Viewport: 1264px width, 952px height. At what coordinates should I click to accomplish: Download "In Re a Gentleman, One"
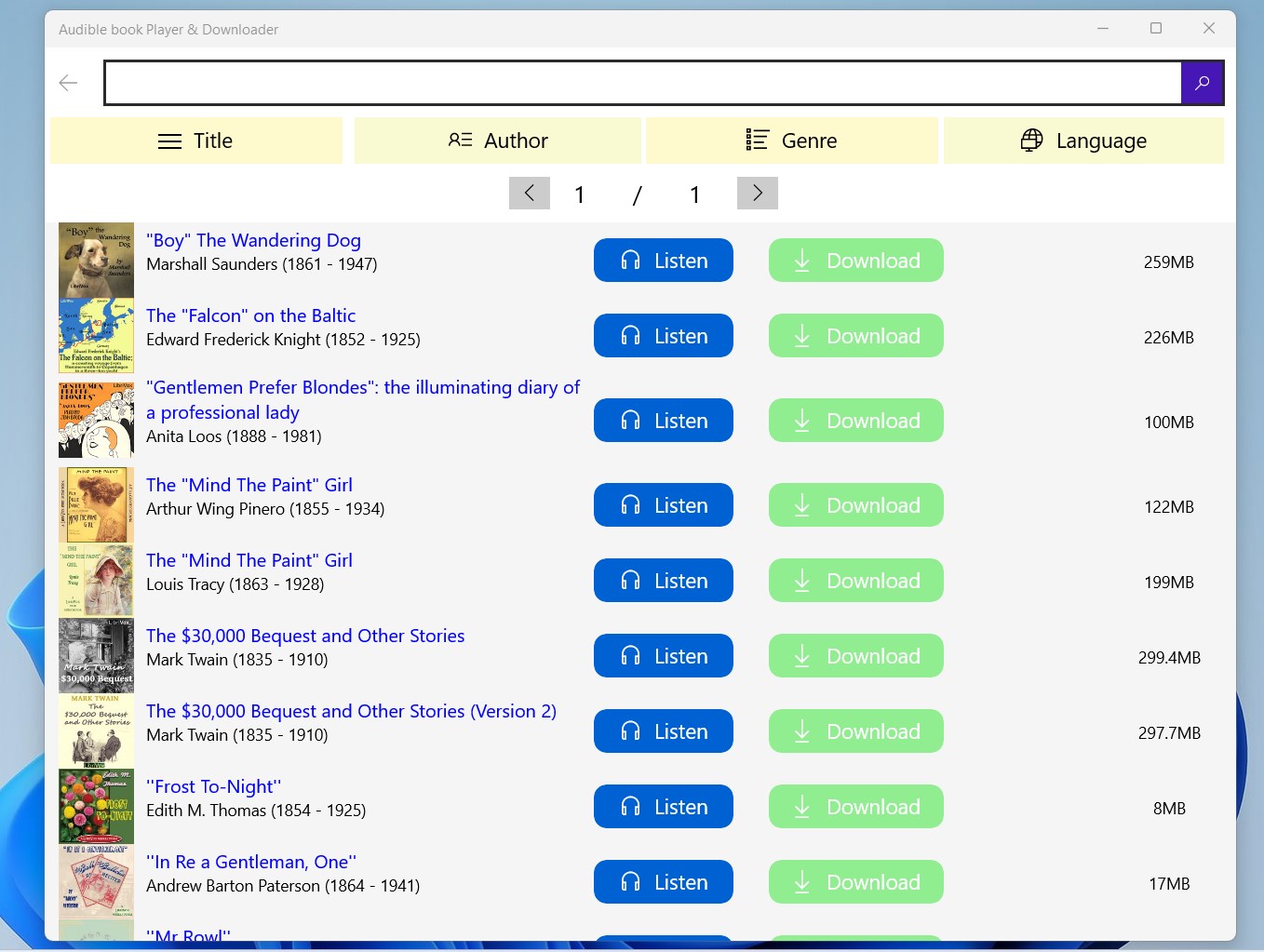coord(855,881)
